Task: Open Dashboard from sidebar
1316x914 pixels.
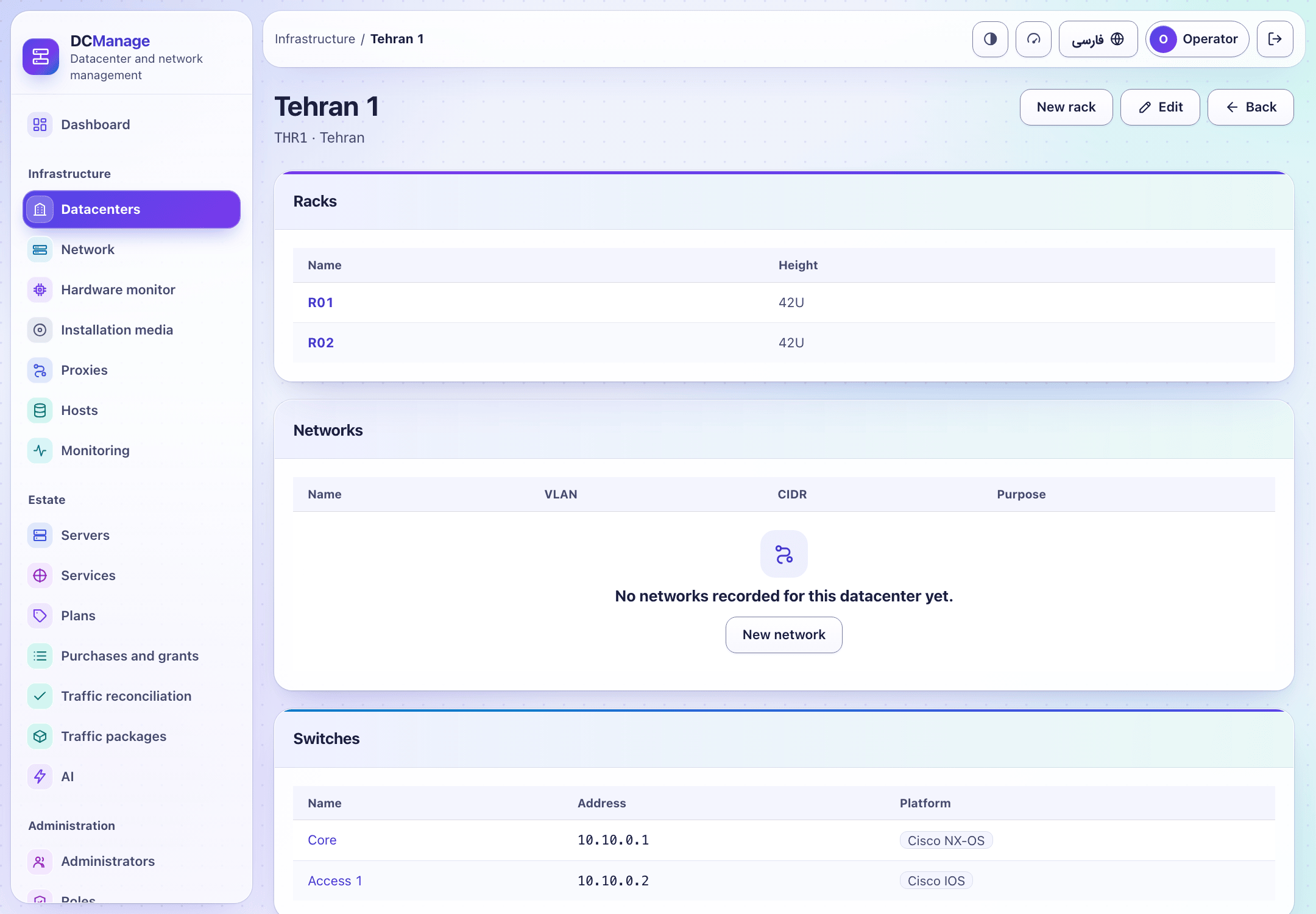Action: point(132,124)
